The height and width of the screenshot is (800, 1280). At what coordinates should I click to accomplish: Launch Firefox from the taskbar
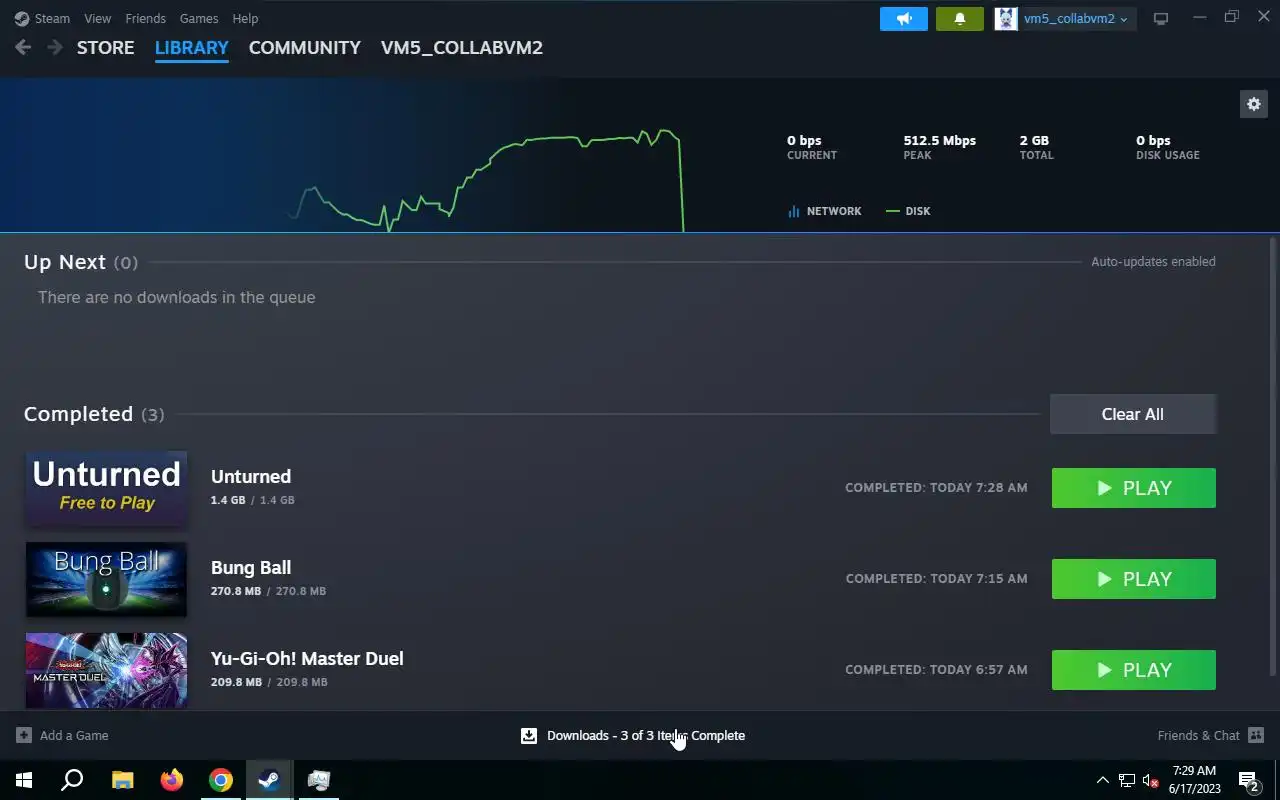point(172,780)
